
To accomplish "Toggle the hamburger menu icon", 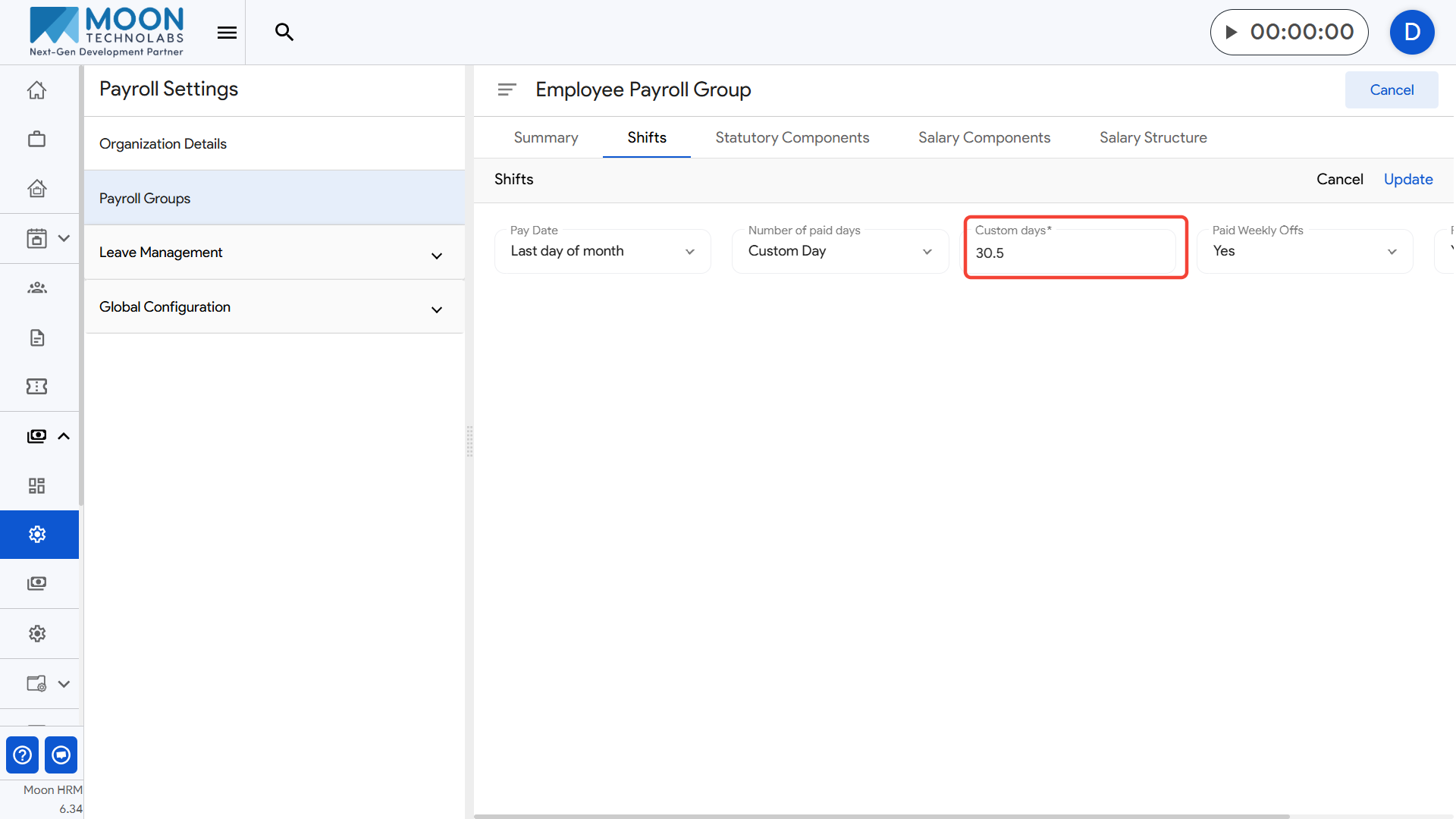I will click(227, 32).
